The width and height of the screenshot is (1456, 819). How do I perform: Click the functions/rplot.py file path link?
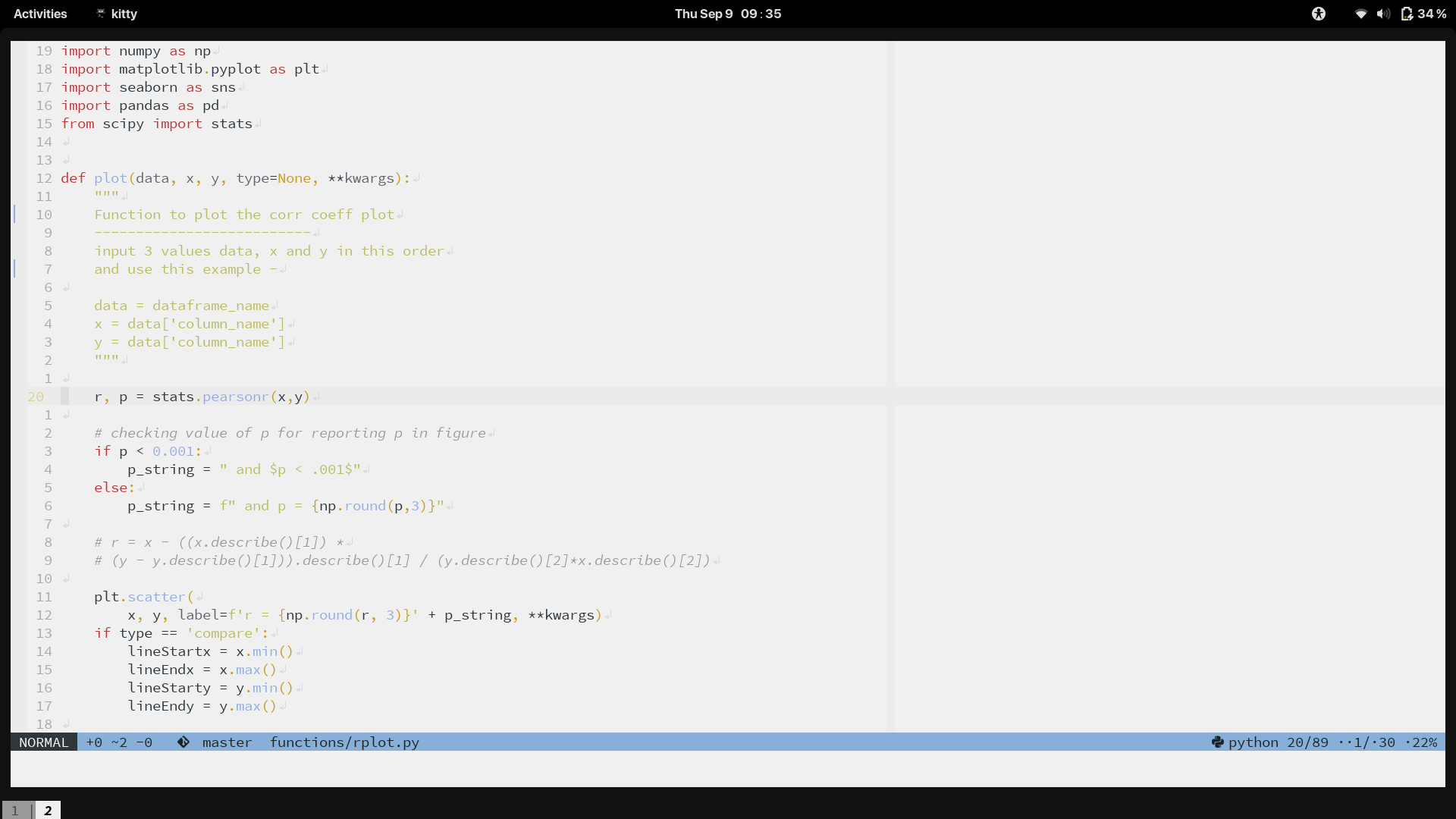(x=345, y=741)
